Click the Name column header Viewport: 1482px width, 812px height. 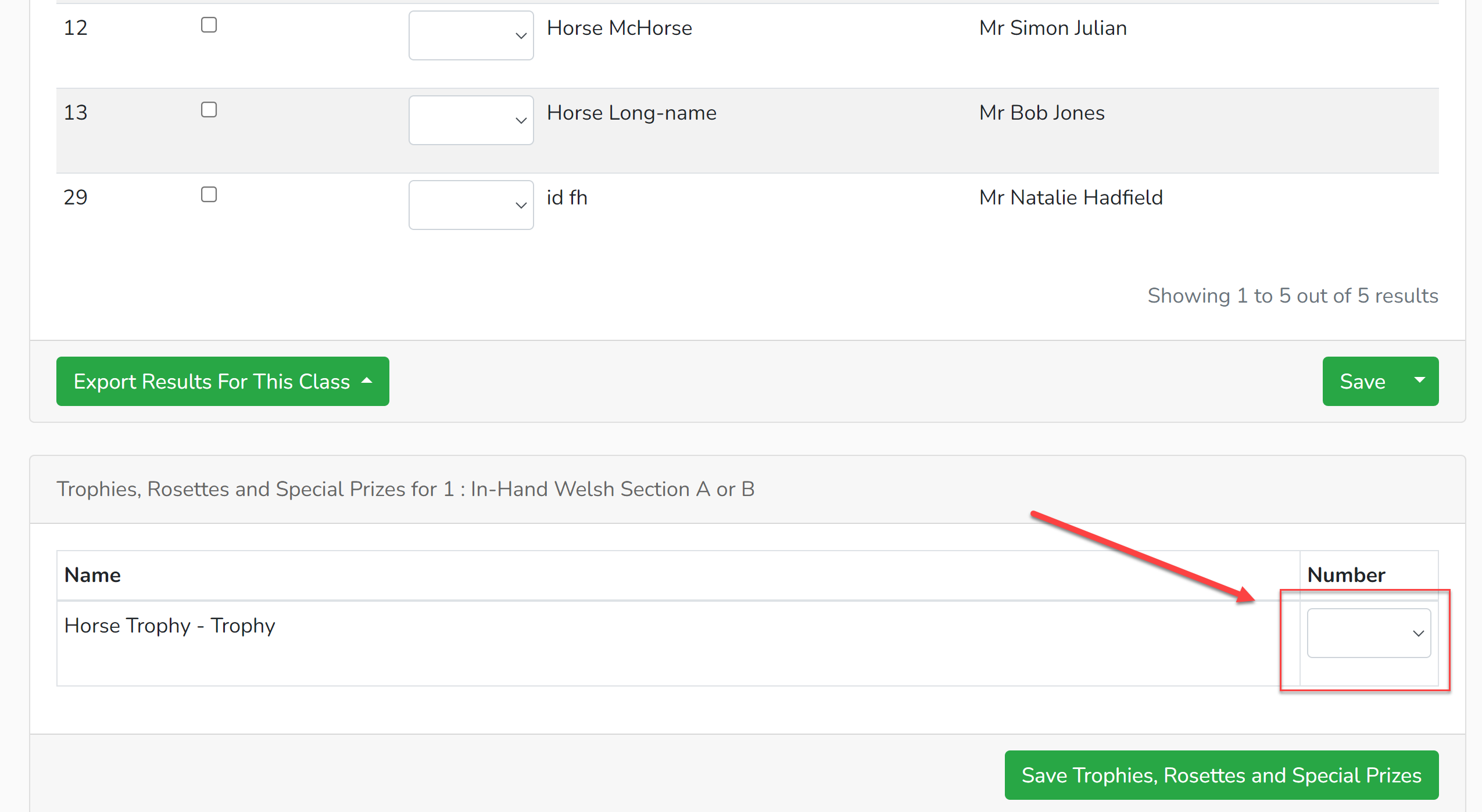93,575
